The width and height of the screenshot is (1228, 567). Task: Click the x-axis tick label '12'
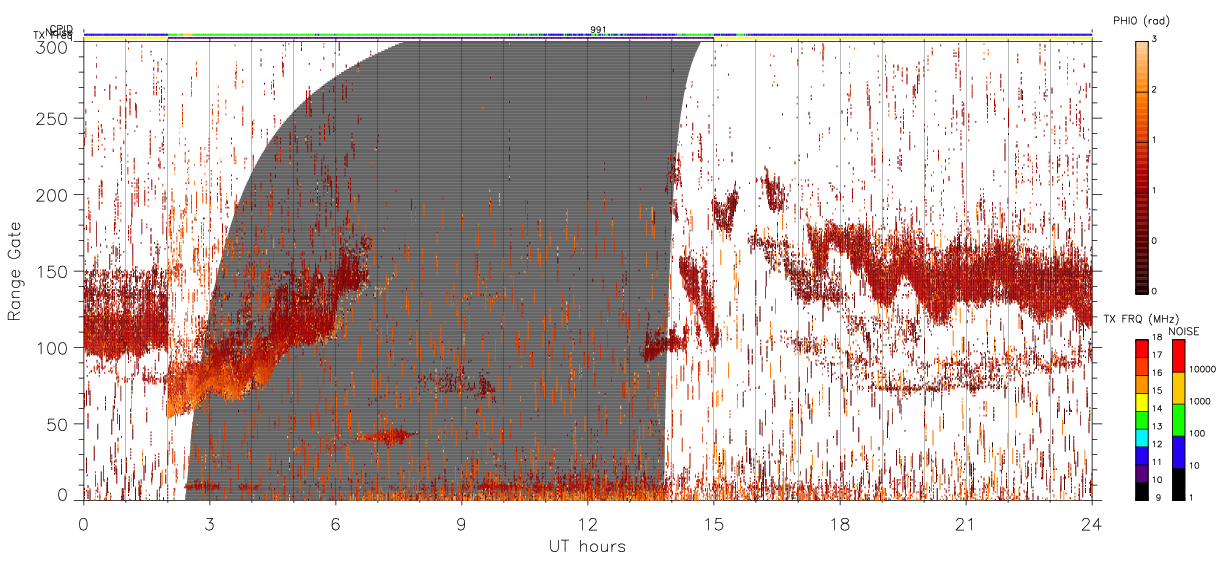588,523
